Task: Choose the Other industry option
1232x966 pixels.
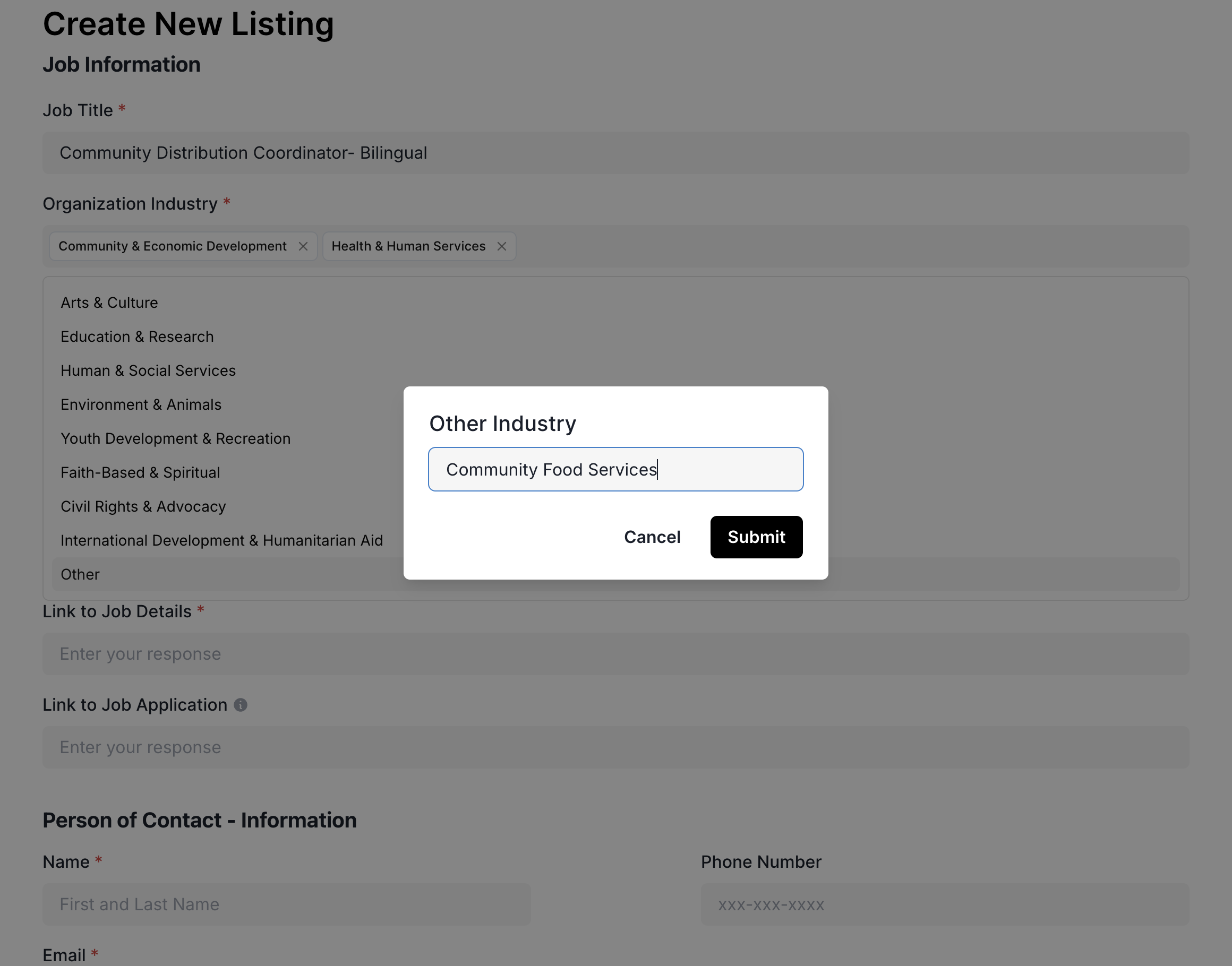Action: [615, 574]
